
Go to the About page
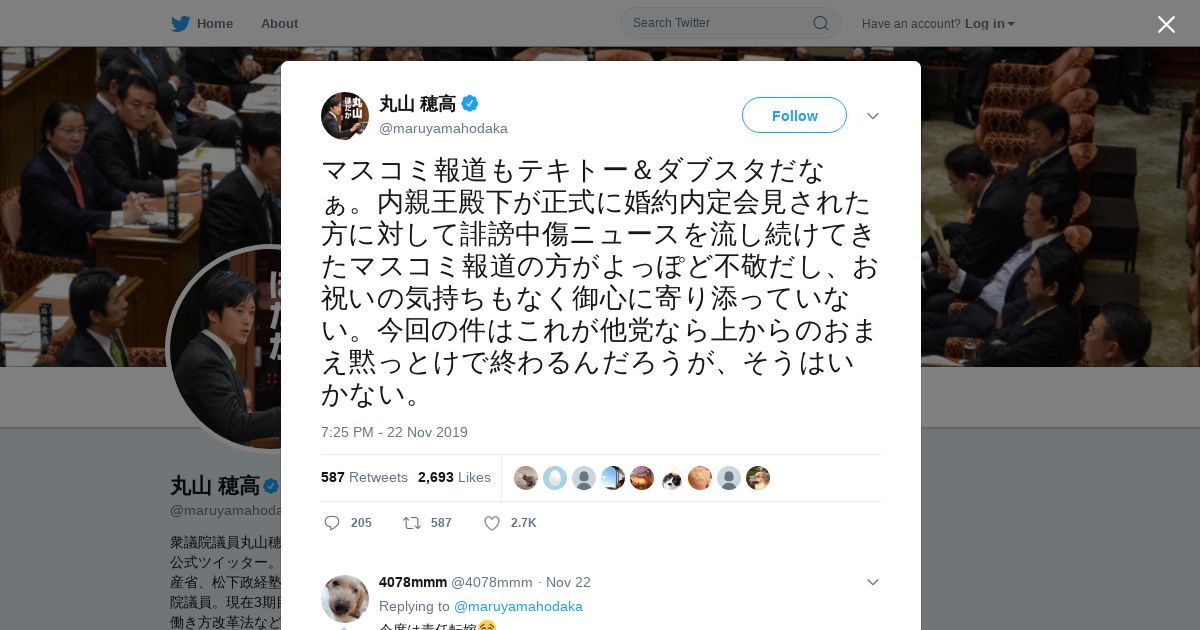pyautogui.click(x=279, y=23)
